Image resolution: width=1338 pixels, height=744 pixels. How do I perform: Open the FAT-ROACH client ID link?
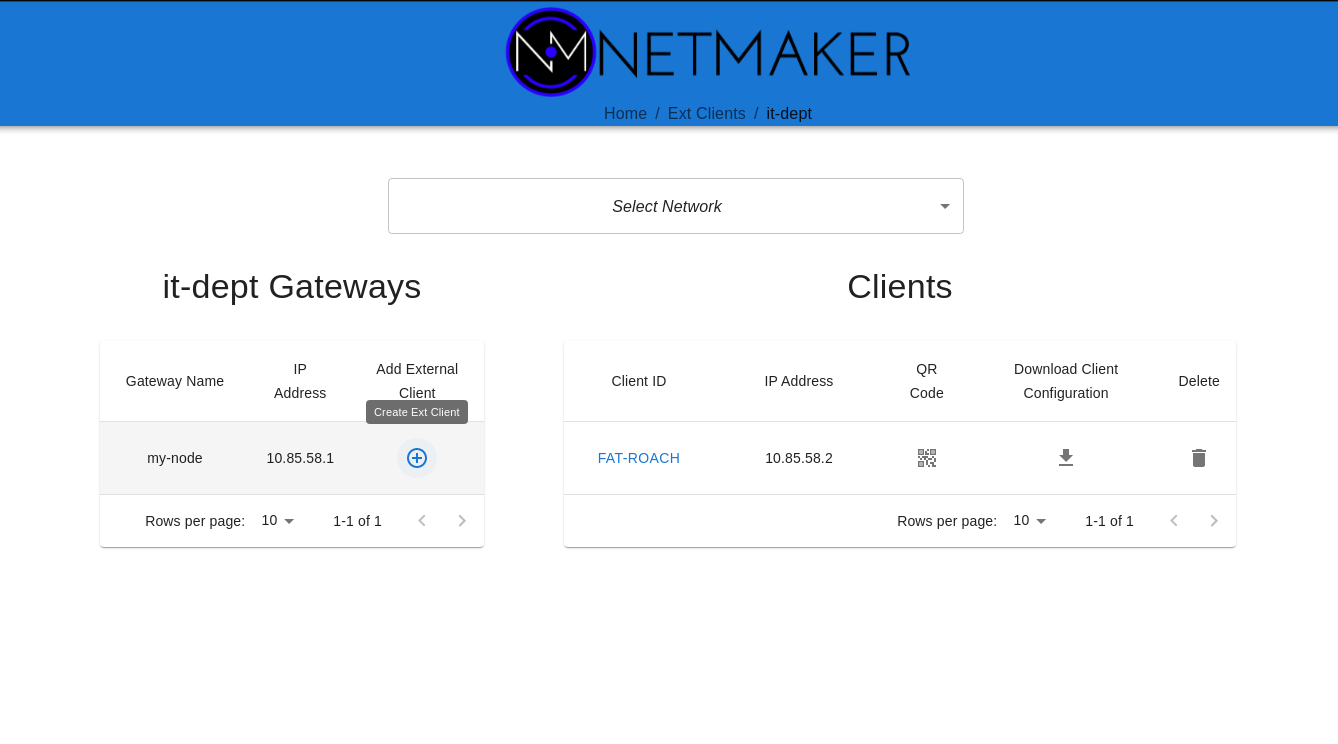pos(638,458)
